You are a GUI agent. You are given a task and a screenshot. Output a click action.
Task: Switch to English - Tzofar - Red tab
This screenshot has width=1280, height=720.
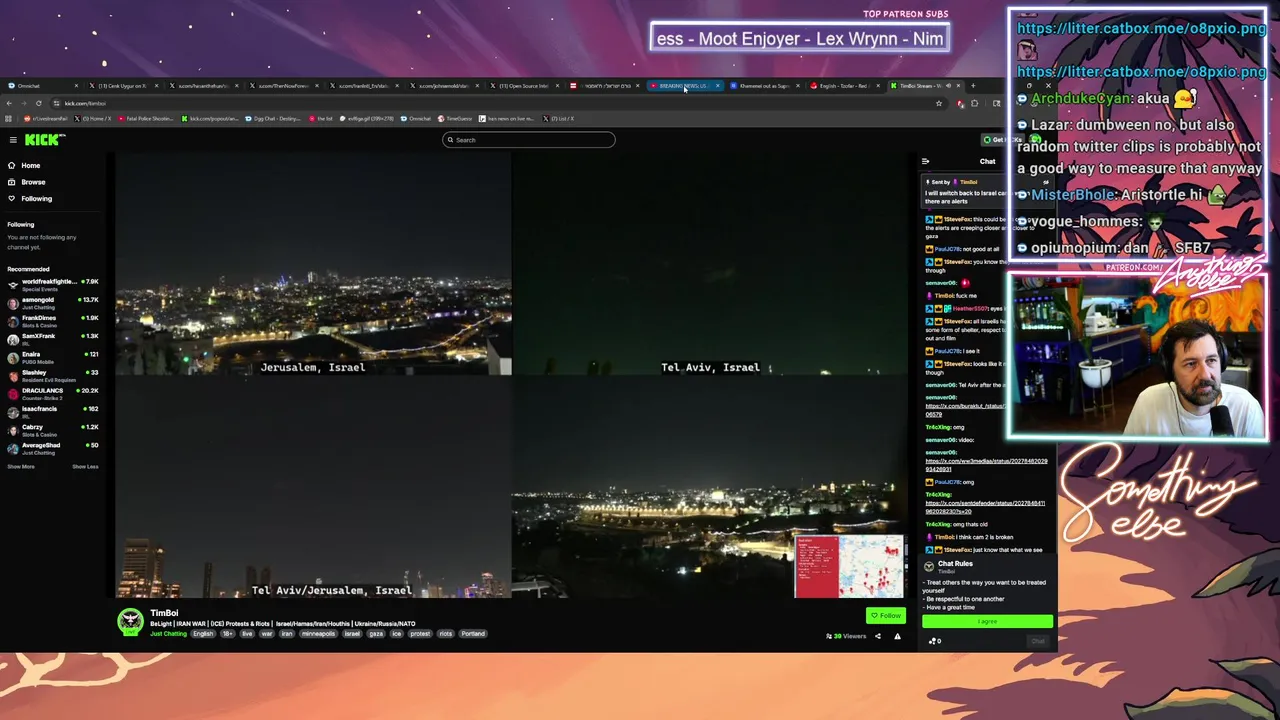point(845,86)
